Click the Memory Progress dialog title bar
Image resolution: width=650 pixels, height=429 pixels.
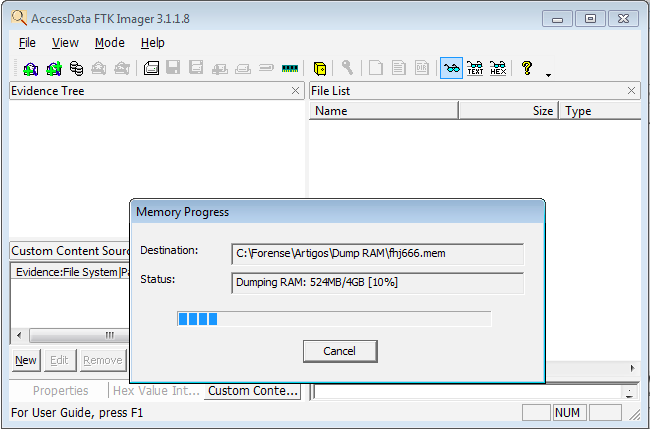tap(337, 212)
